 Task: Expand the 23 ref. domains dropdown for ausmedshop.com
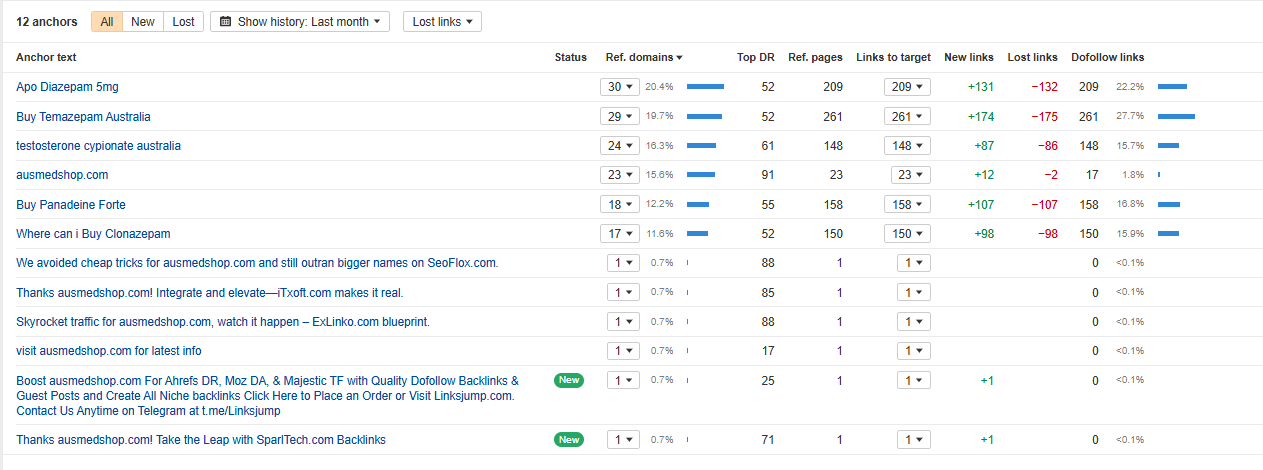619,175
